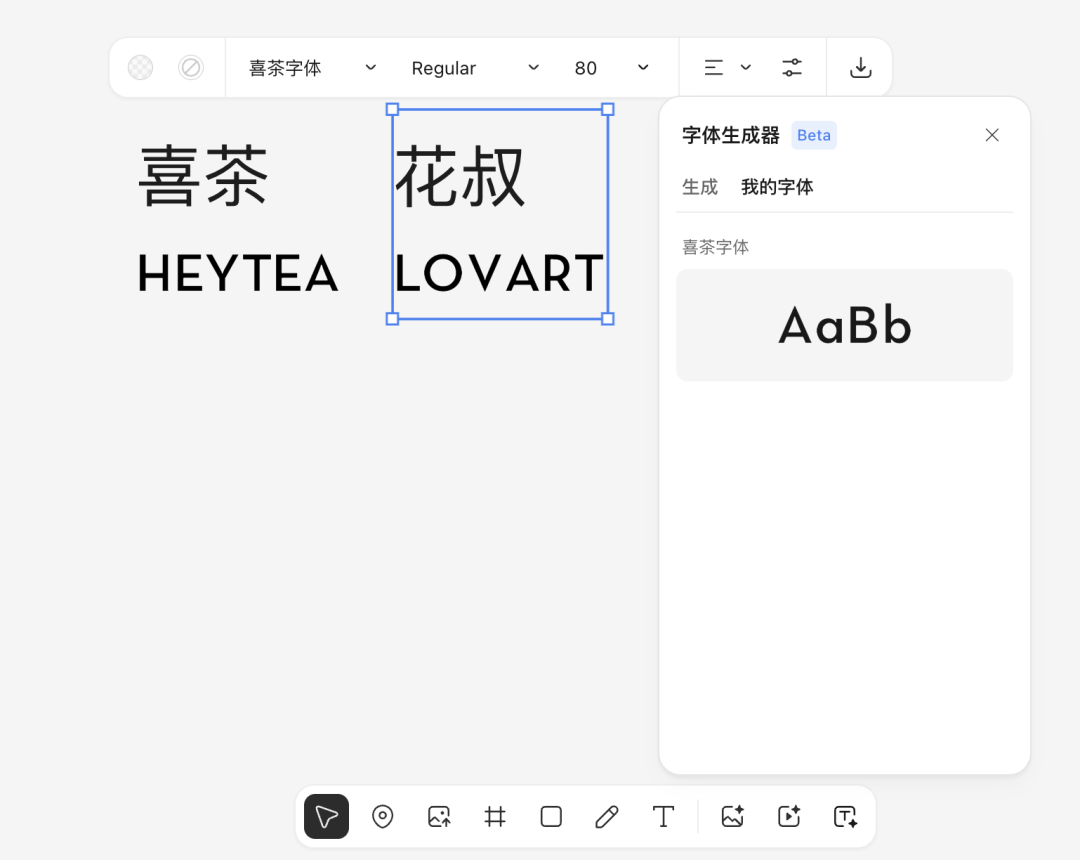Screen dimensions: 1080x860
Task: Open the Regular font weight dropdown
Action: tap(475, 67)
